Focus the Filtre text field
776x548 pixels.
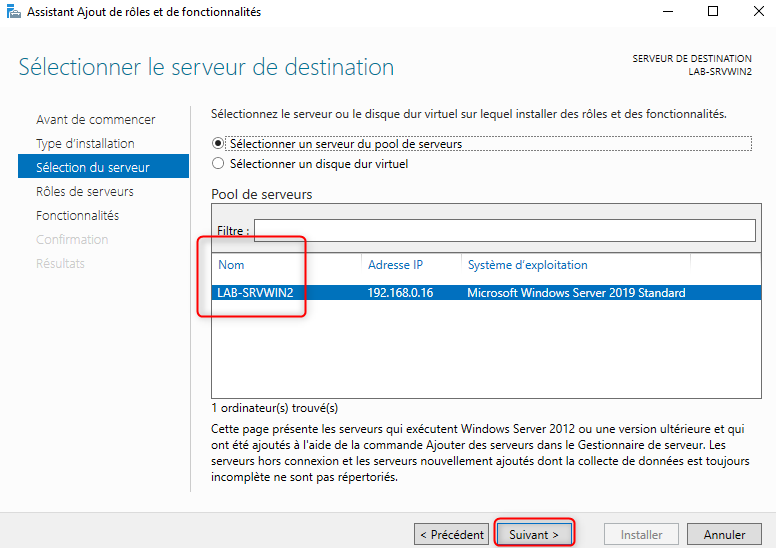pos(504,230)
